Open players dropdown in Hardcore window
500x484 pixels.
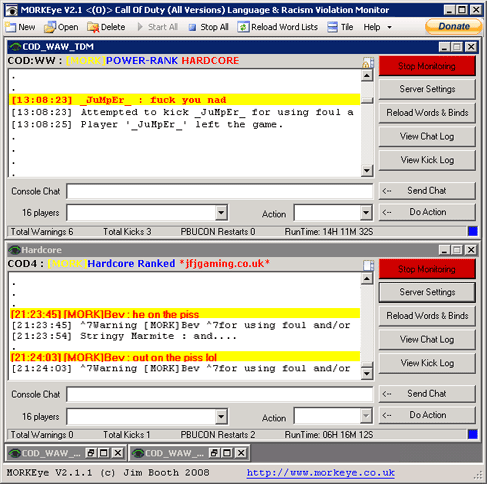[221, 416]
